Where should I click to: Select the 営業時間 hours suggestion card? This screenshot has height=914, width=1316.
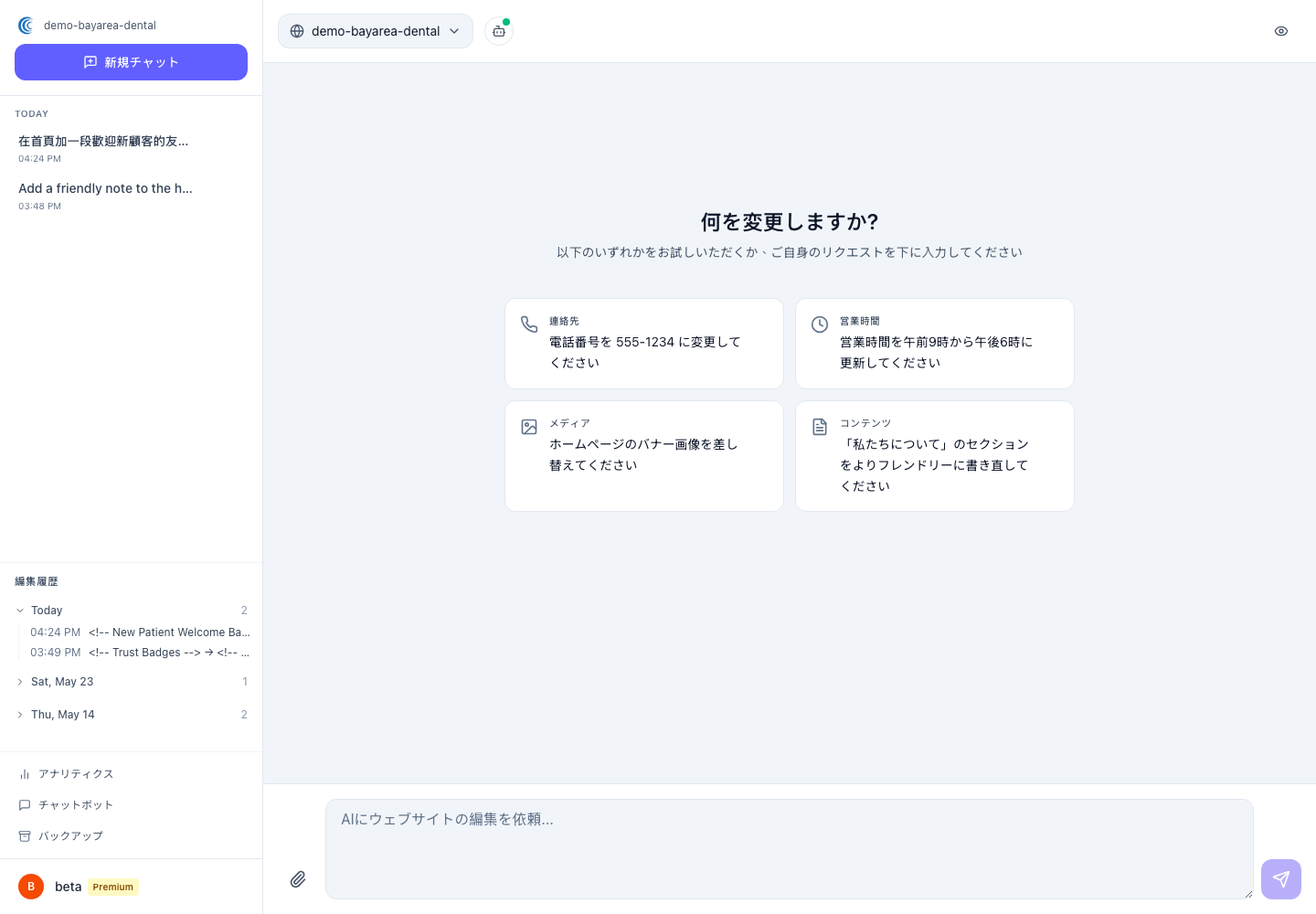coord(935,344)
